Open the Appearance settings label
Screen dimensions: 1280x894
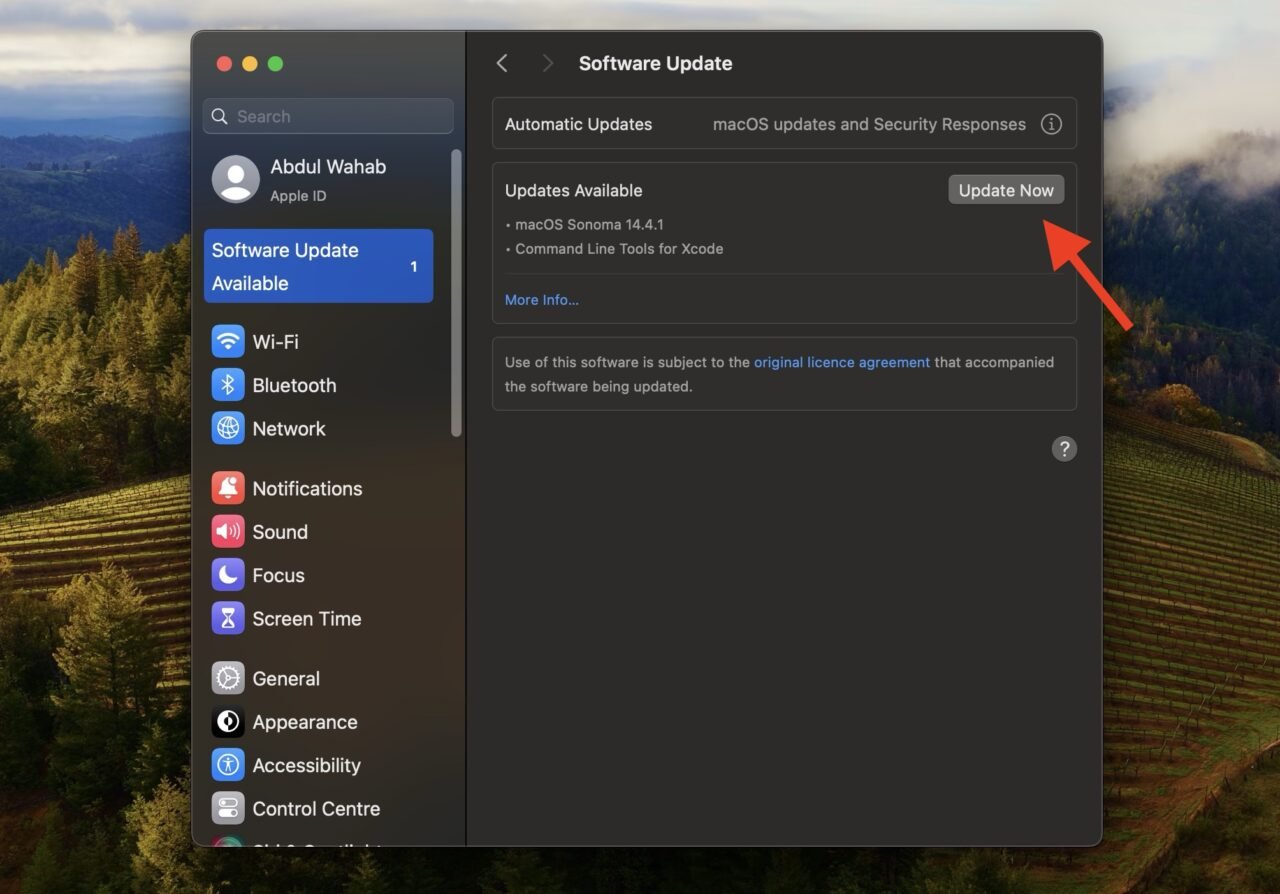(305, 722)
